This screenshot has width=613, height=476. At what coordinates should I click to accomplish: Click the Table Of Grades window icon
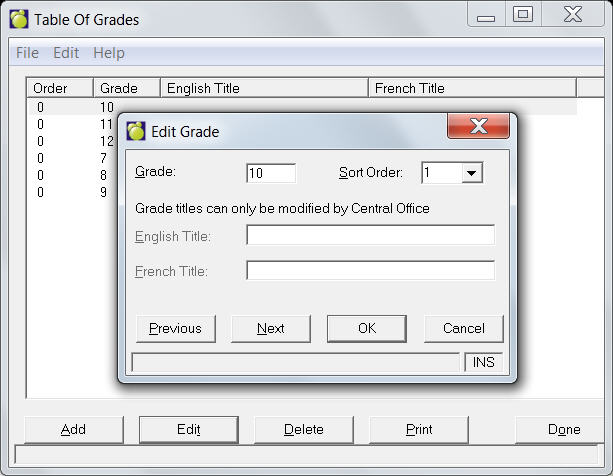19,19
